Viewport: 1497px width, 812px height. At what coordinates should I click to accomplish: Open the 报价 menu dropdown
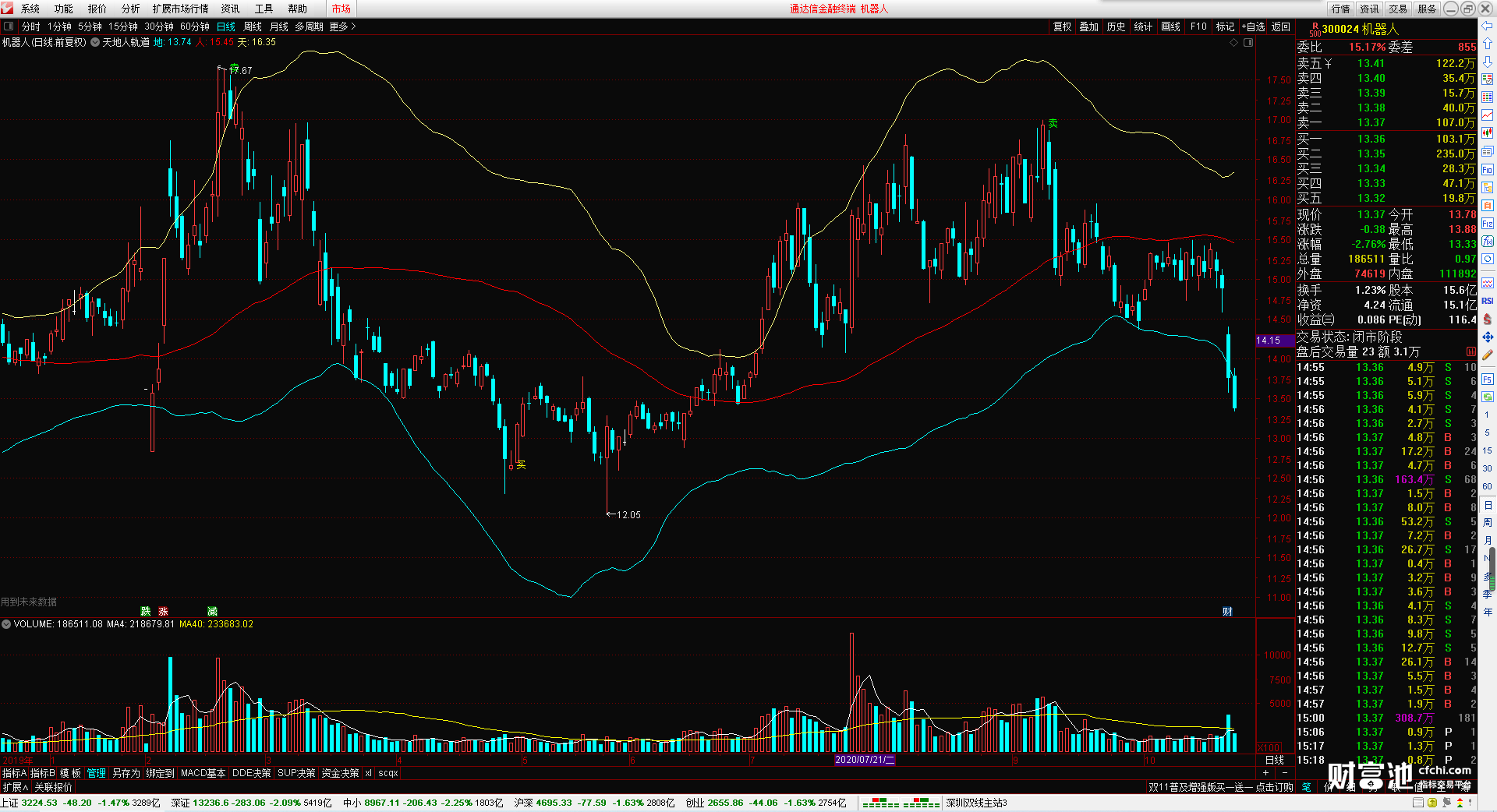(97, 9)
